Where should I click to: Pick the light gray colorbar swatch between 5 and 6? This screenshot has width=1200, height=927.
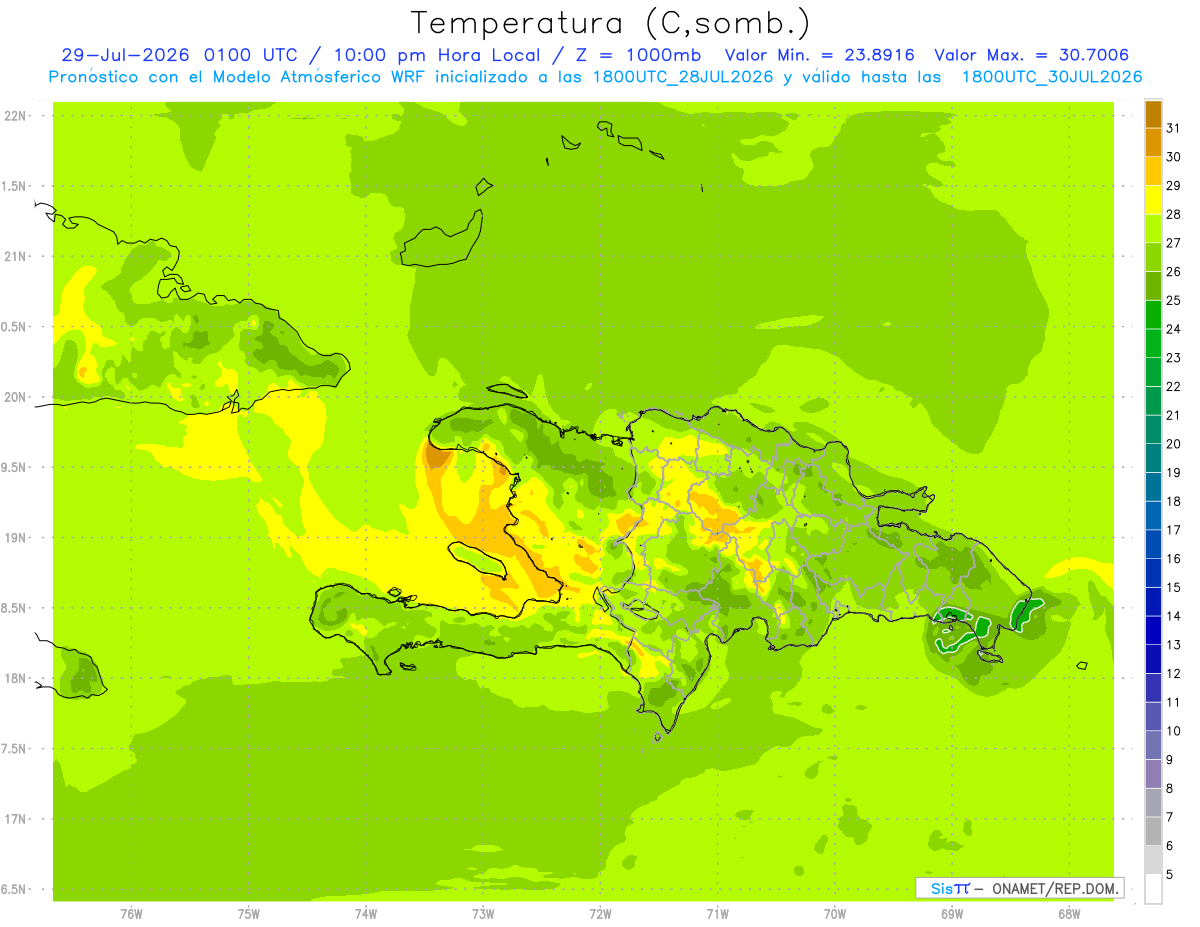pyautogui.click(x=1153, y=860)
